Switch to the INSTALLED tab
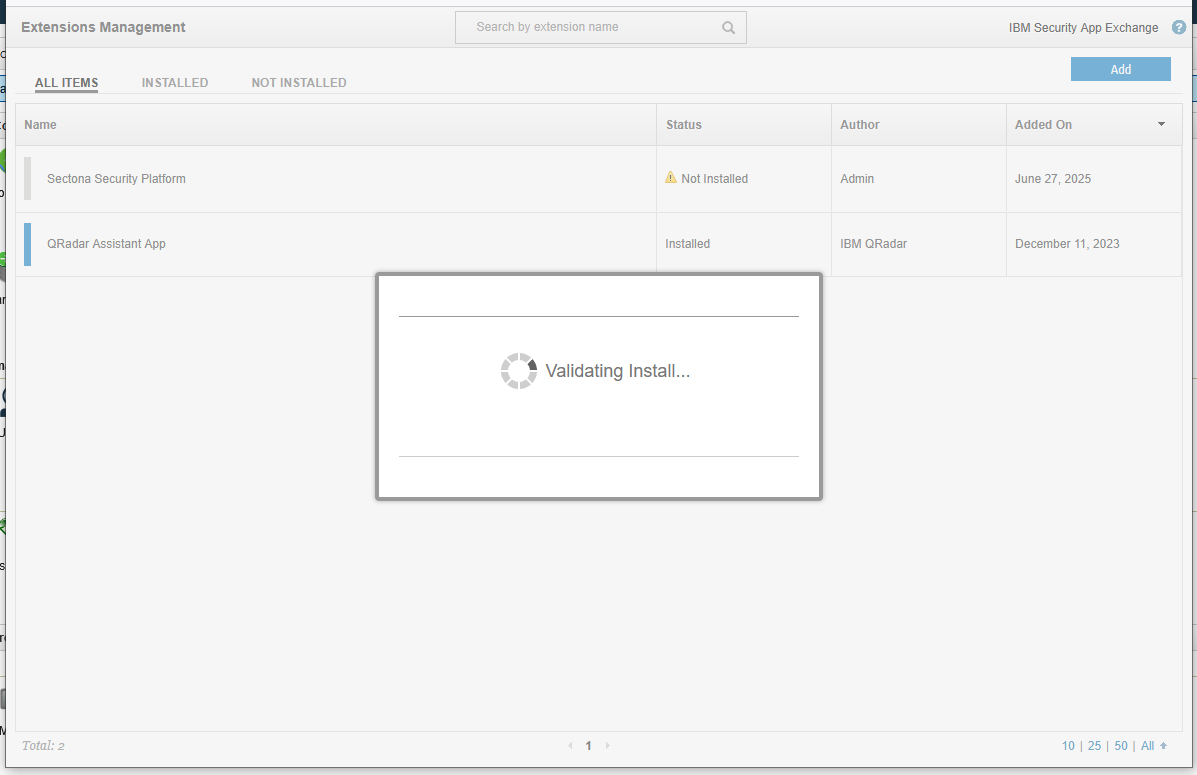The image size is (1197, 775). tap(175, 83)
